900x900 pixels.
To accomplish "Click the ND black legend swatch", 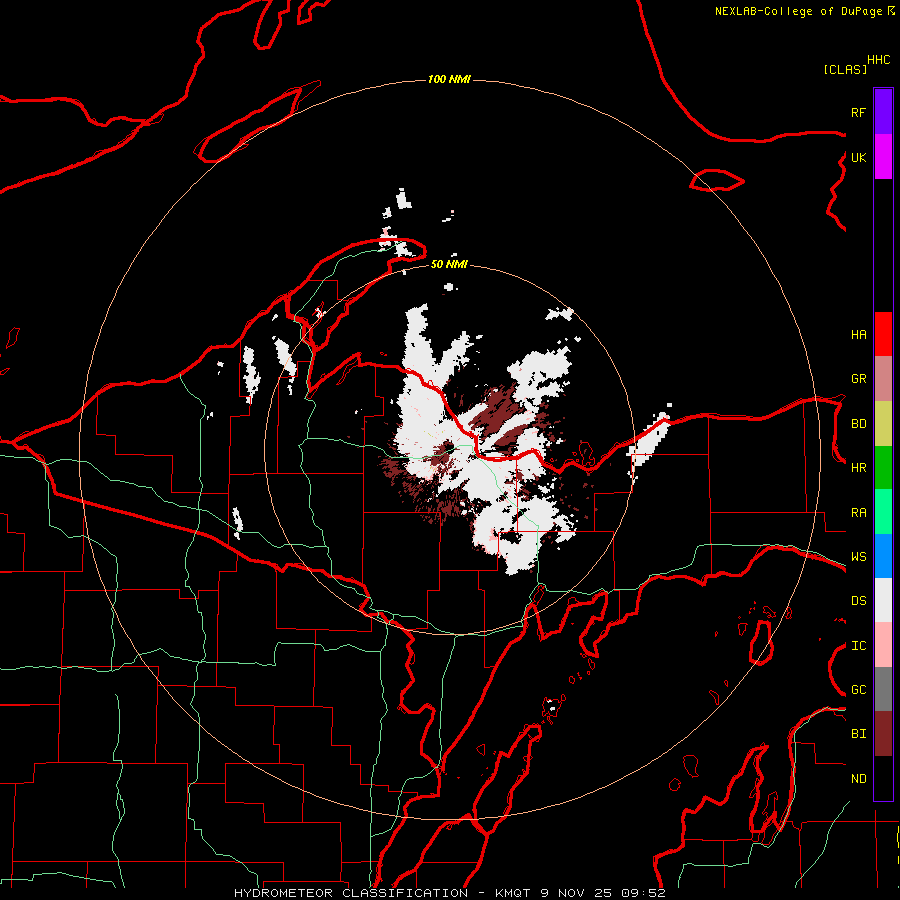I will tap(883, 778).
